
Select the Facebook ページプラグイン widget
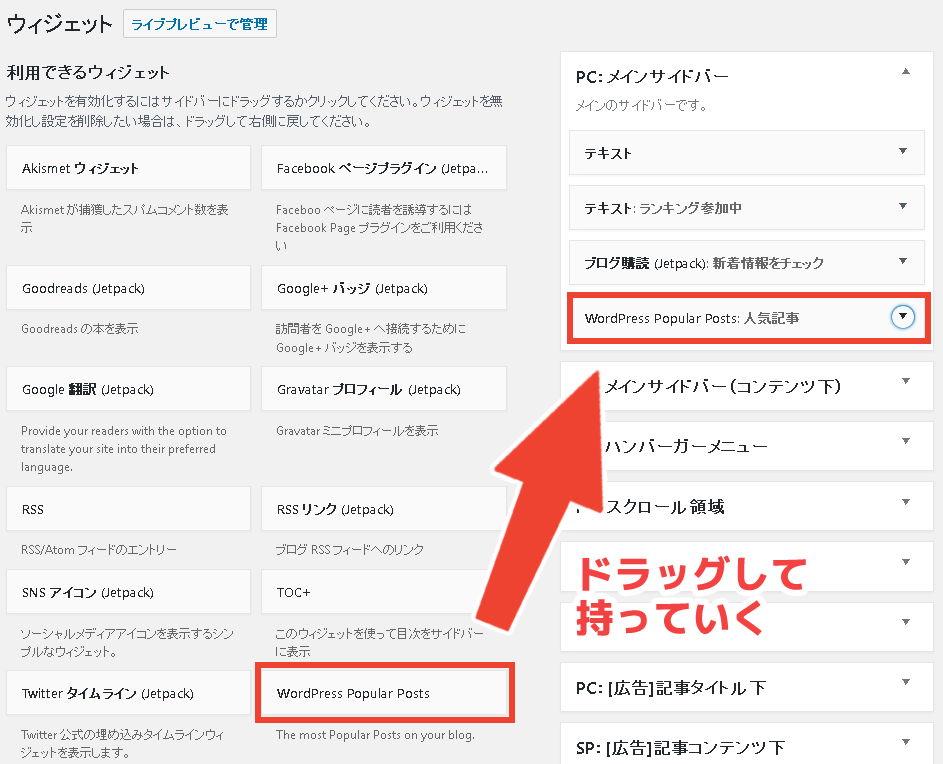tap(384, 168)
